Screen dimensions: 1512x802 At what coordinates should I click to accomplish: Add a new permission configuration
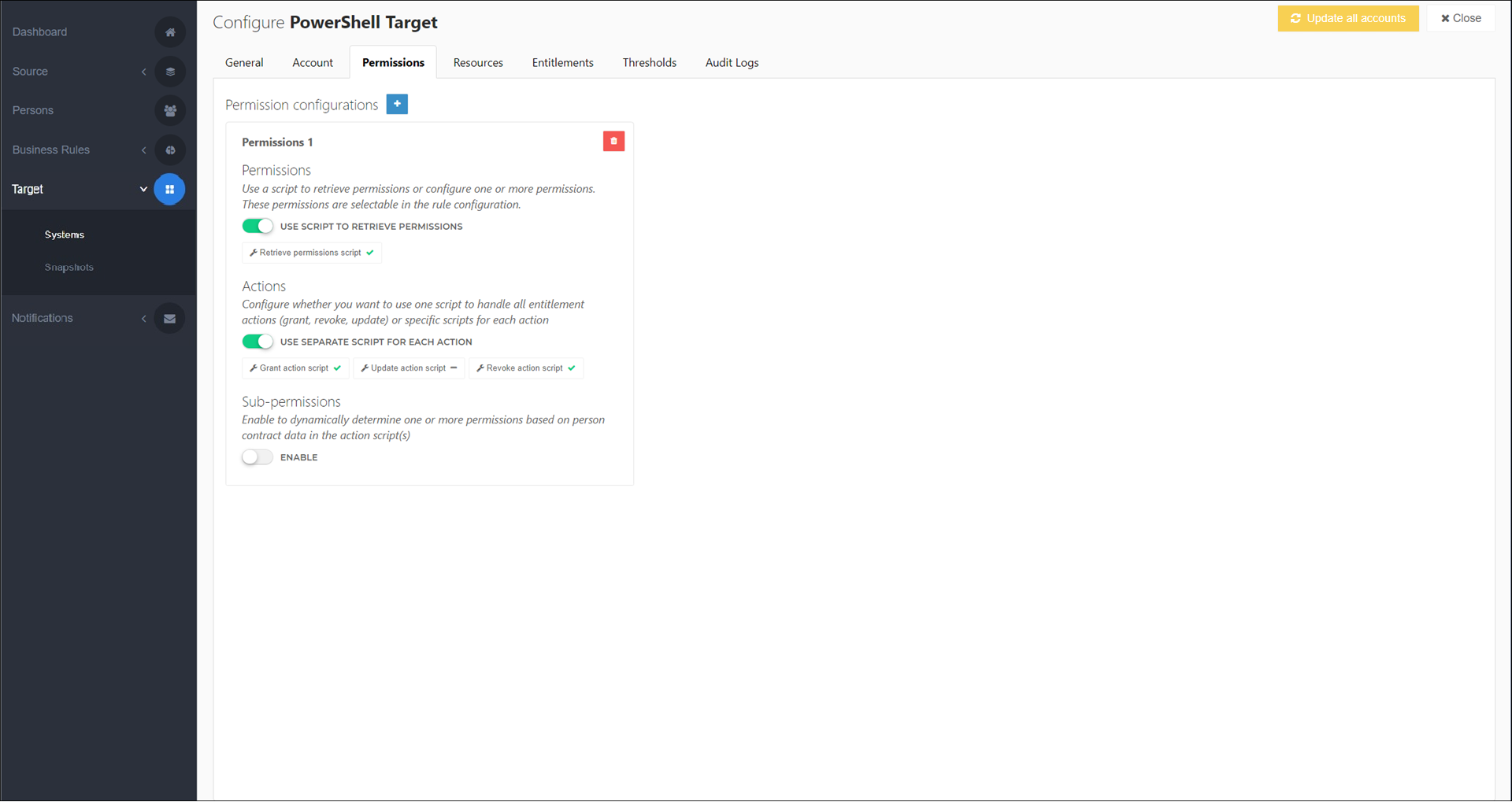point(397,104)
